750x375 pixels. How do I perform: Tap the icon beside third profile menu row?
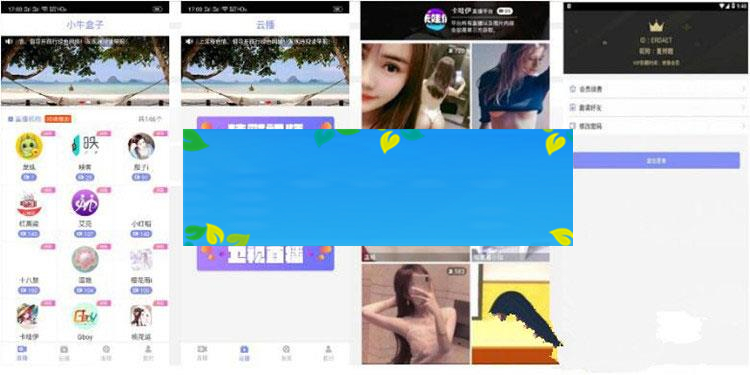click(x=573, y=126)
